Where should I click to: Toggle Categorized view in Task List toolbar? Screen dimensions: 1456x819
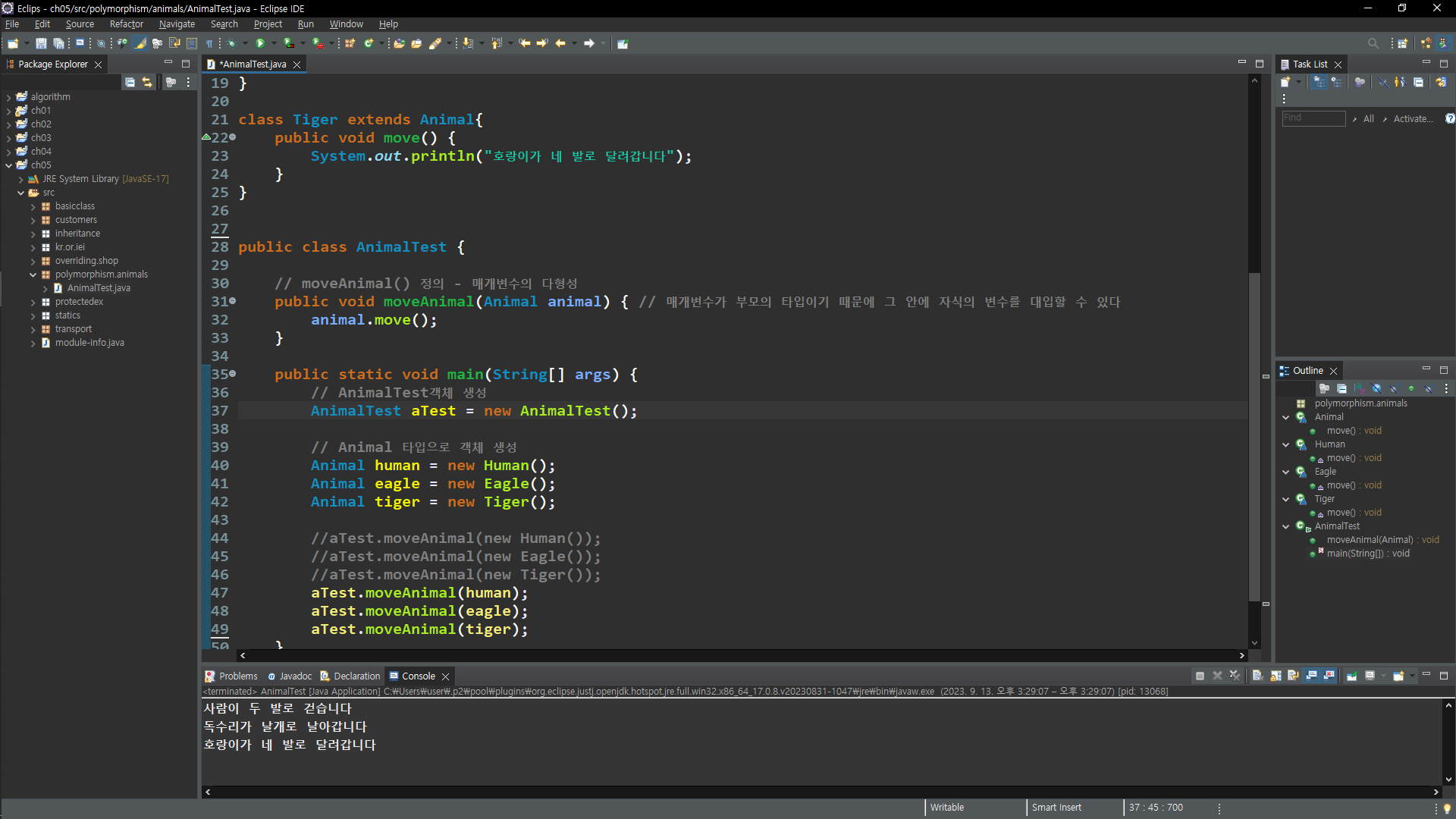coord(1319,83)
